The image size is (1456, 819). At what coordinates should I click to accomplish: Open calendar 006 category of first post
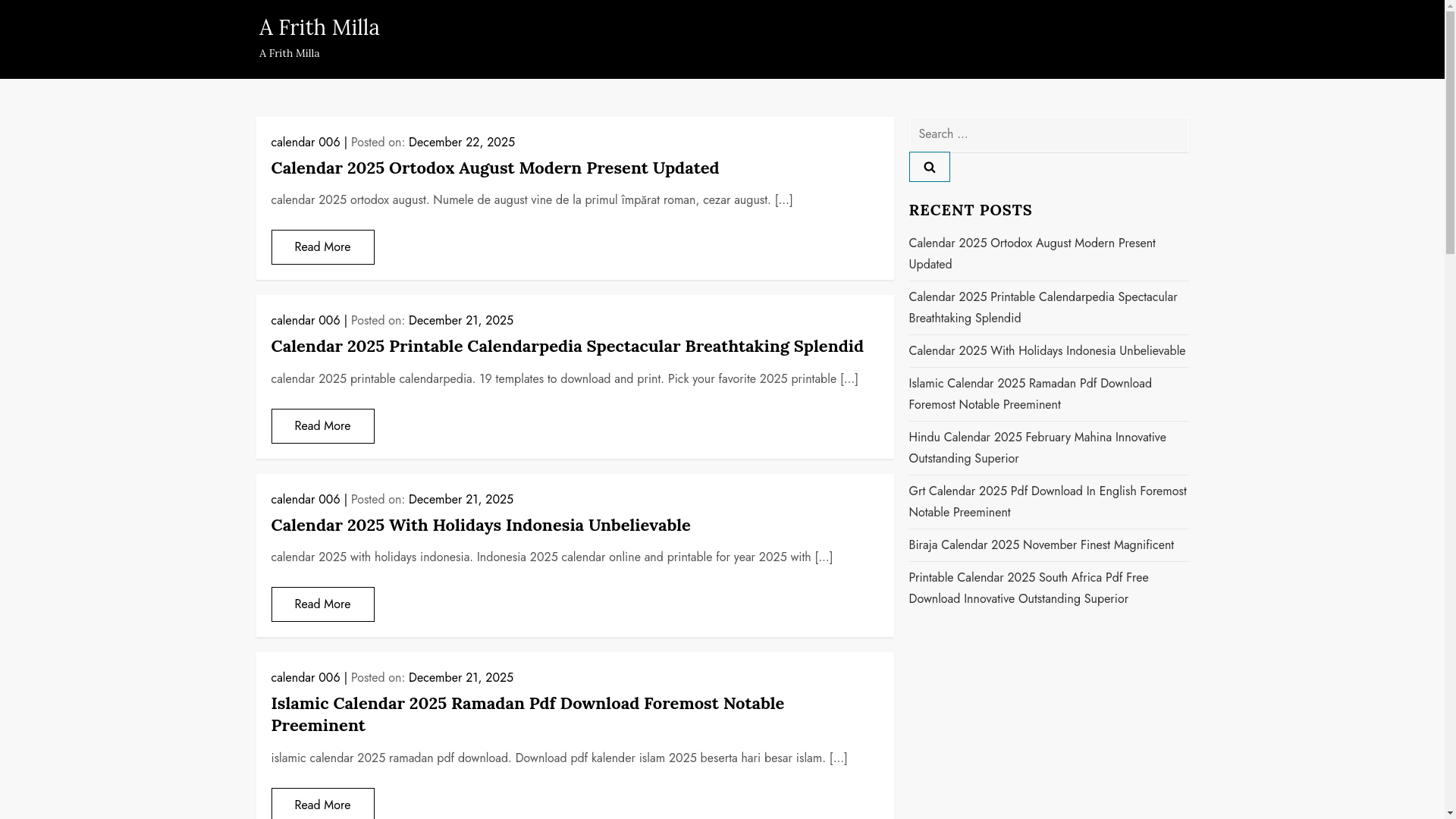click(x=305, y=143)
